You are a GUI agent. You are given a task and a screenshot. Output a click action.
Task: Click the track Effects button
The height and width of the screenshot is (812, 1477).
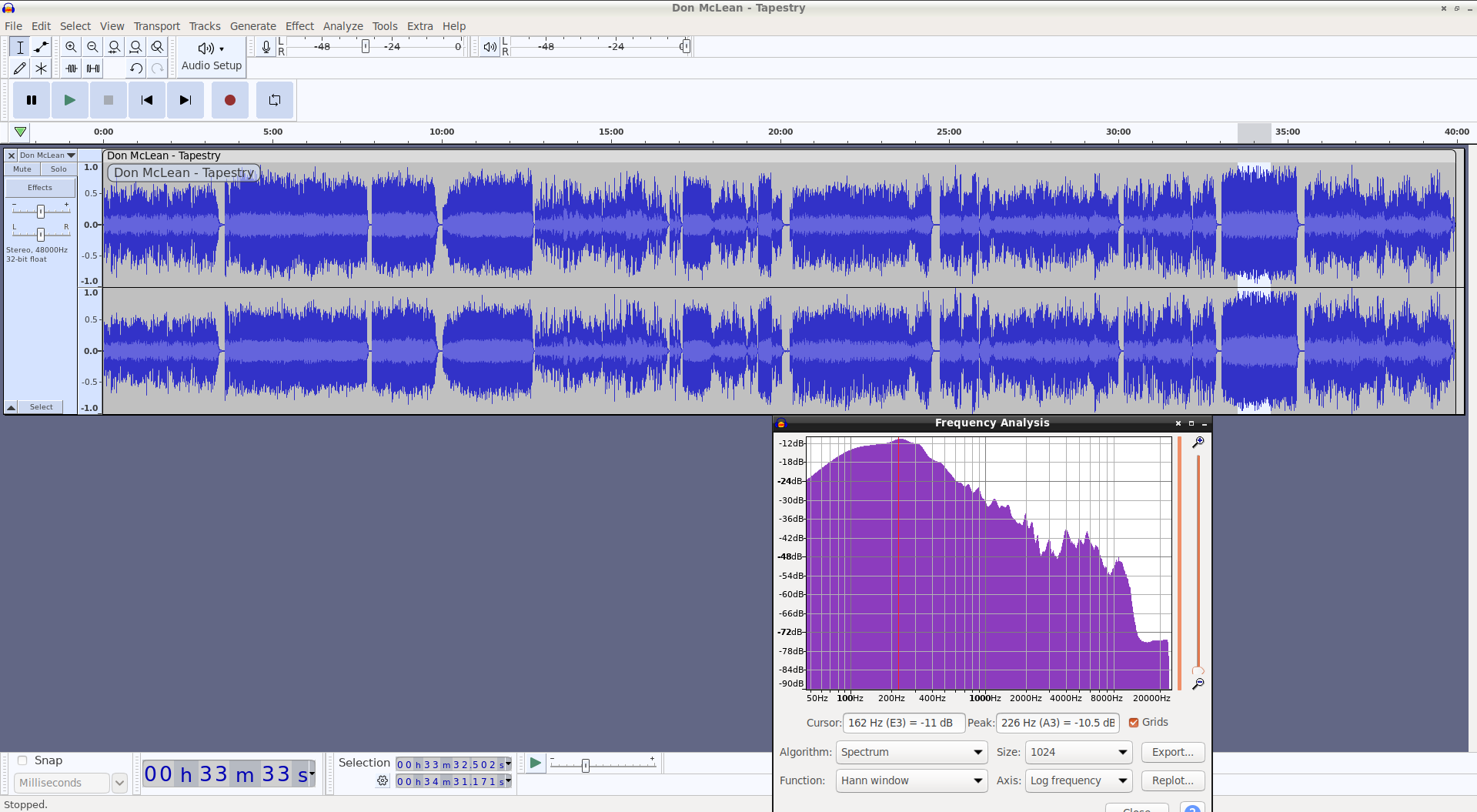click(x=40, y=188)
